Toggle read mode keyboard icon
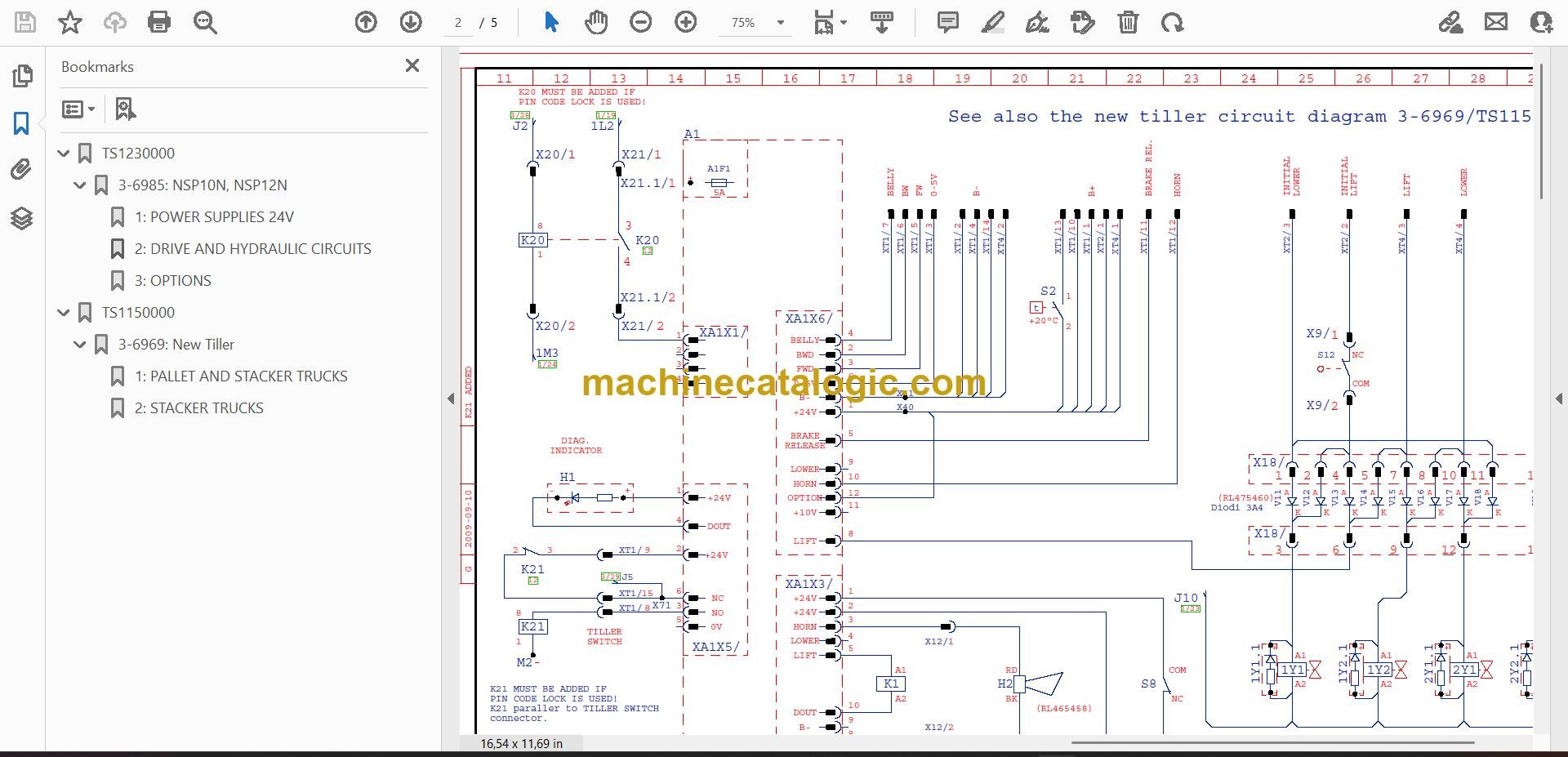 pyautogui.click(x=881, y=22)
